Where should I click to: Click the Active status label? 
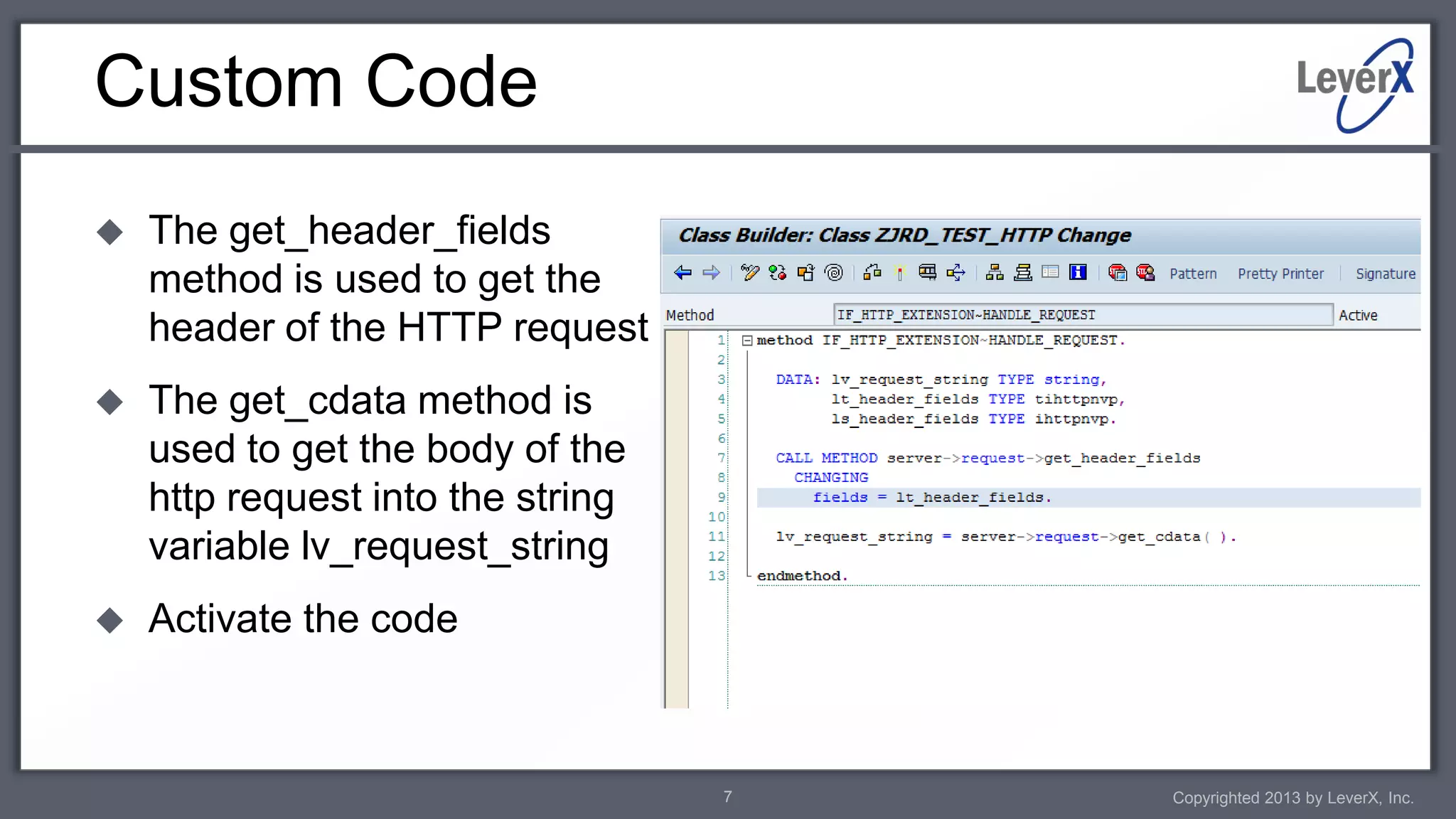[1358, 315]
